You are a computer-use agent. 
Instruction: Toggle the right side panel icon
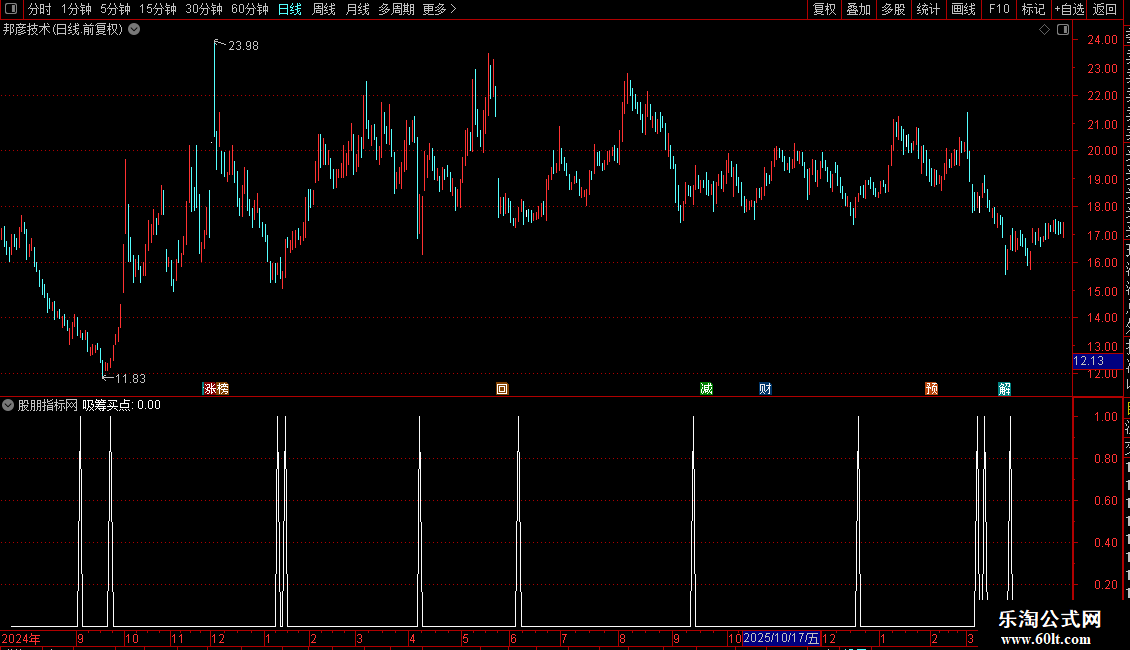1063,30
